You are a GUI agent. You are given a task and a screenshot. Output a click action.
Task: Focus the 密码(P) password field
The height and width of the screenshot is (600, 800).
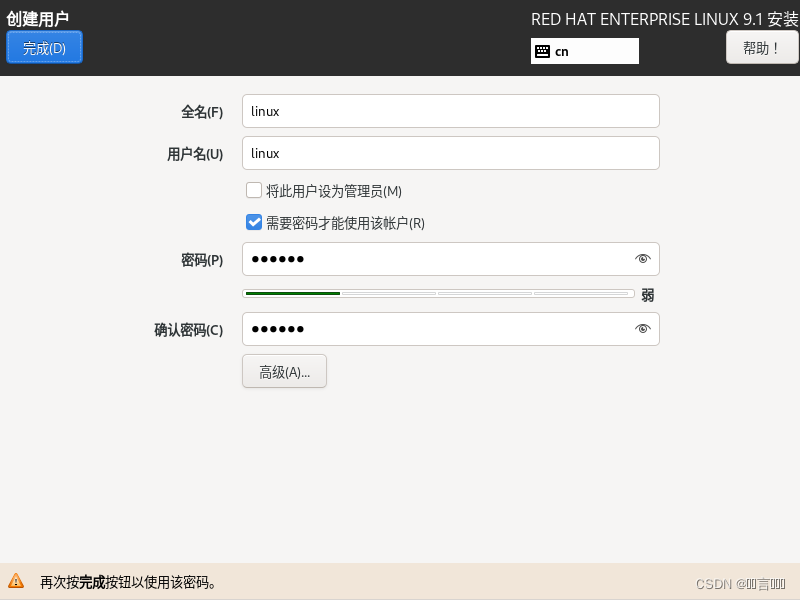coord(451,259)
